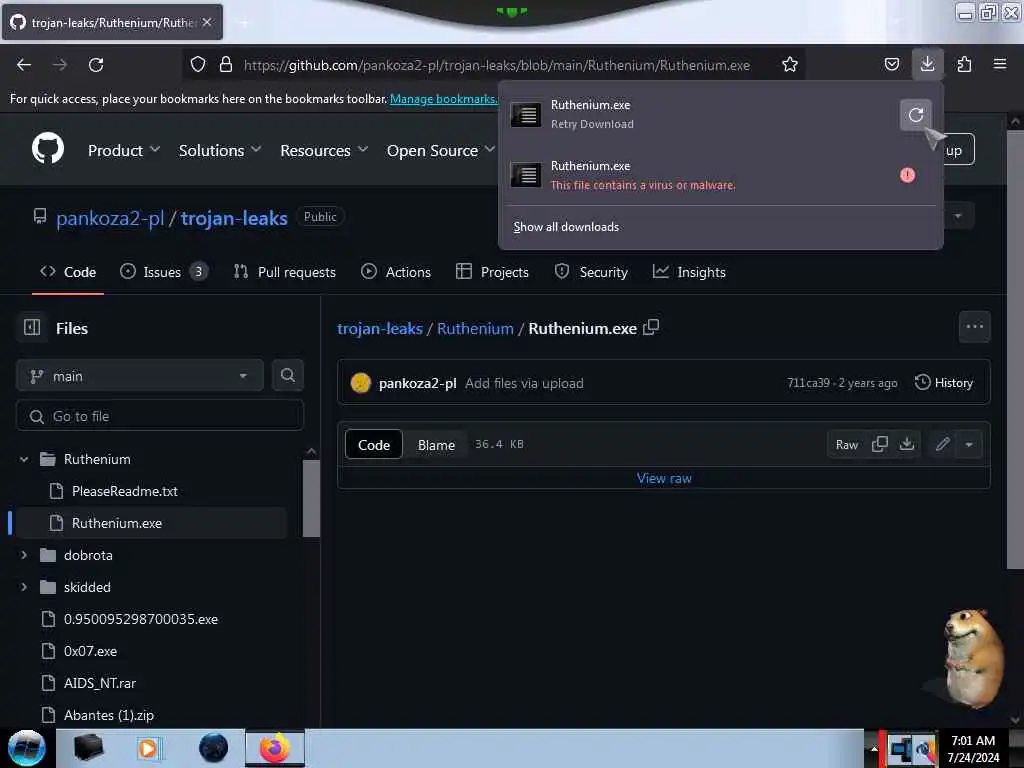Viewport: 1024px width, 768px height.
Task: Open Issues tab
Action: click(x=163, y=272)
